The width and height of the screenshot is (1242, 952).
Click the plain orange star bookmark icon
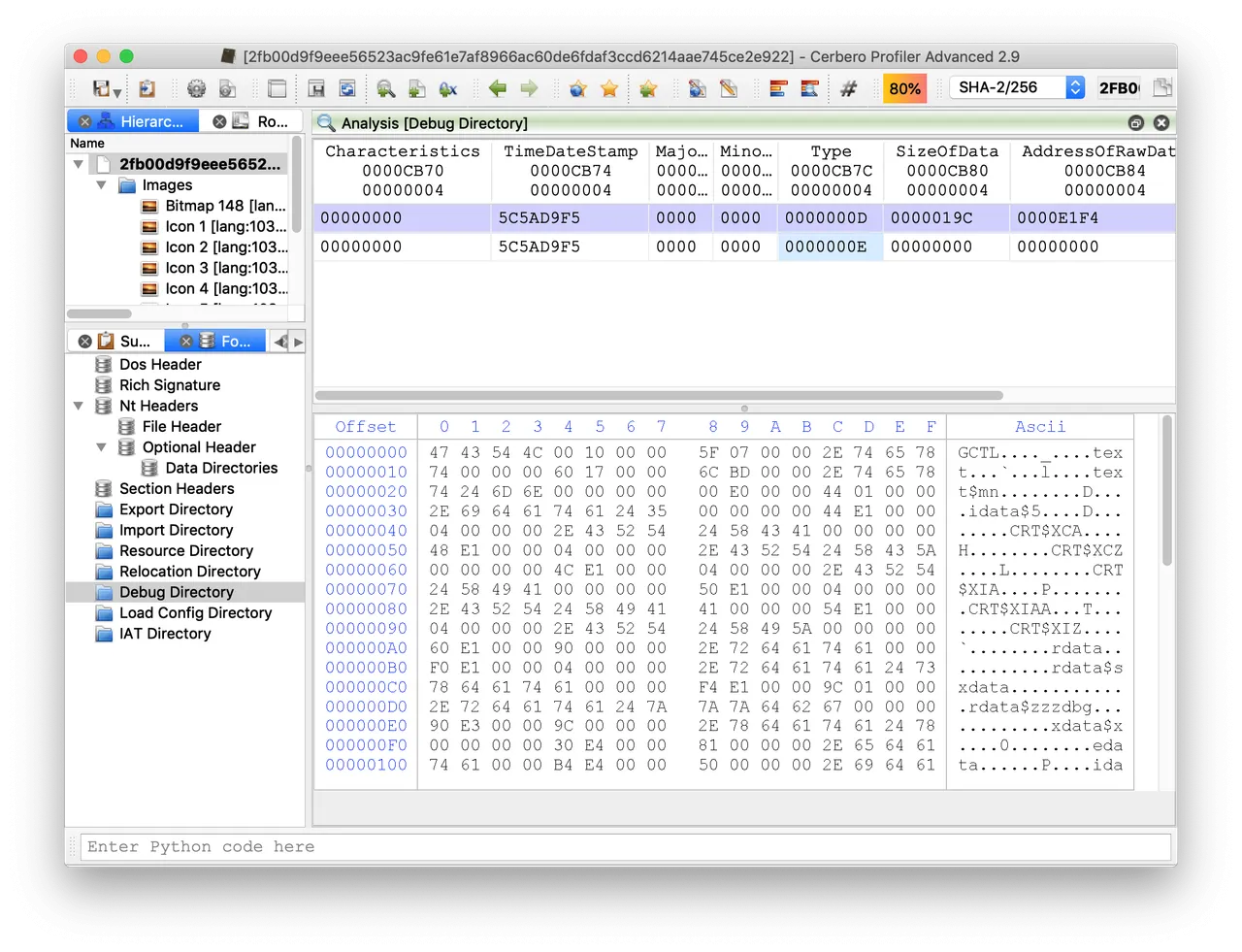tap(609, 88)
